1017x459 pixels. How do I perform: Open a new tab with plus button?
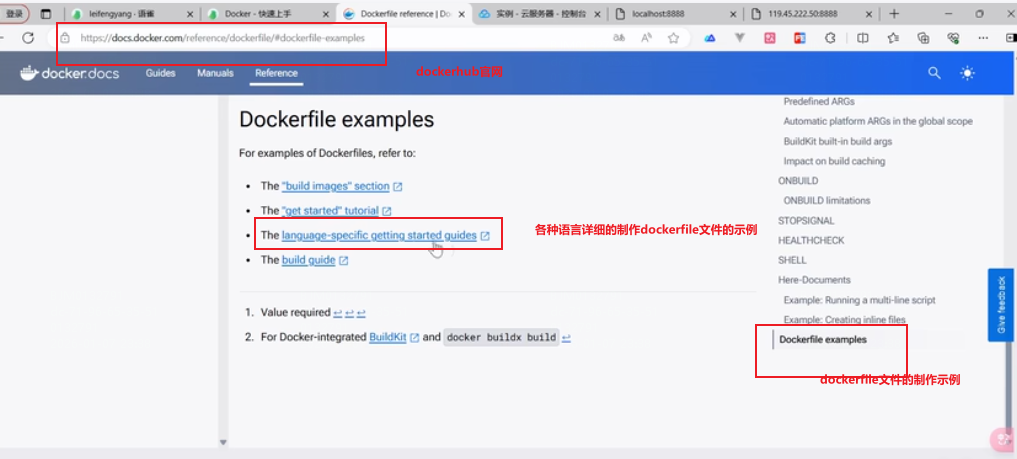pos(894,14)
